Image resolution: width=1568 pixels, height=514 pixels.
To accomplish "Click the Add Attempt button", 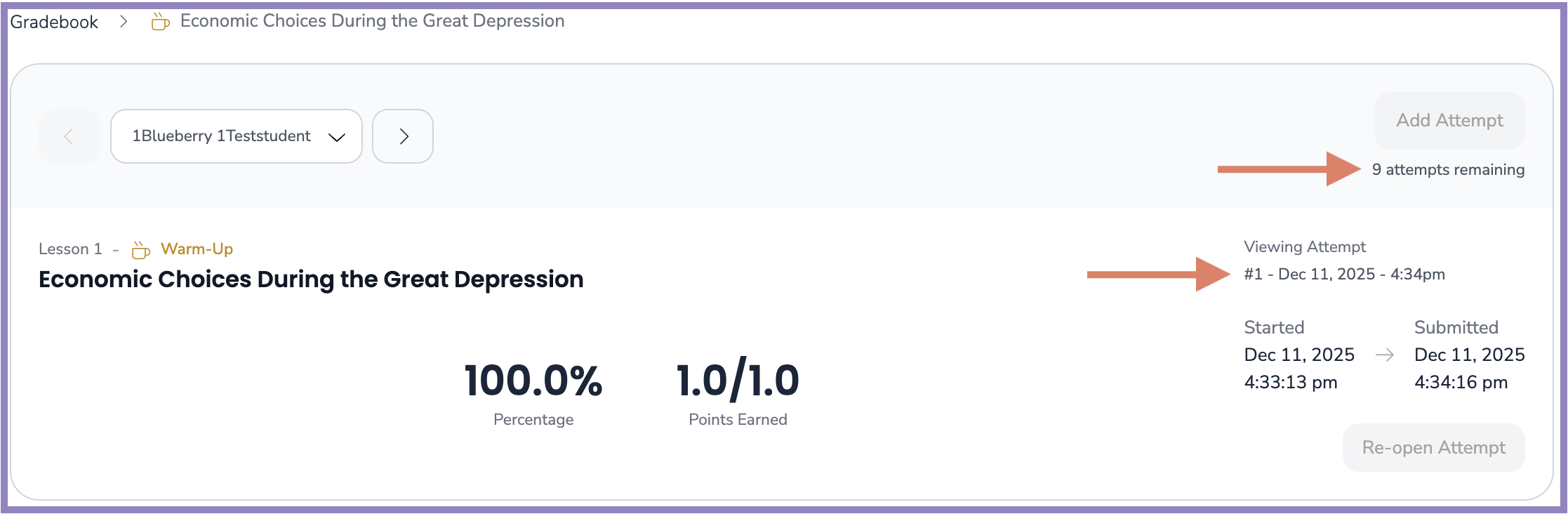I will (1449, 121).
